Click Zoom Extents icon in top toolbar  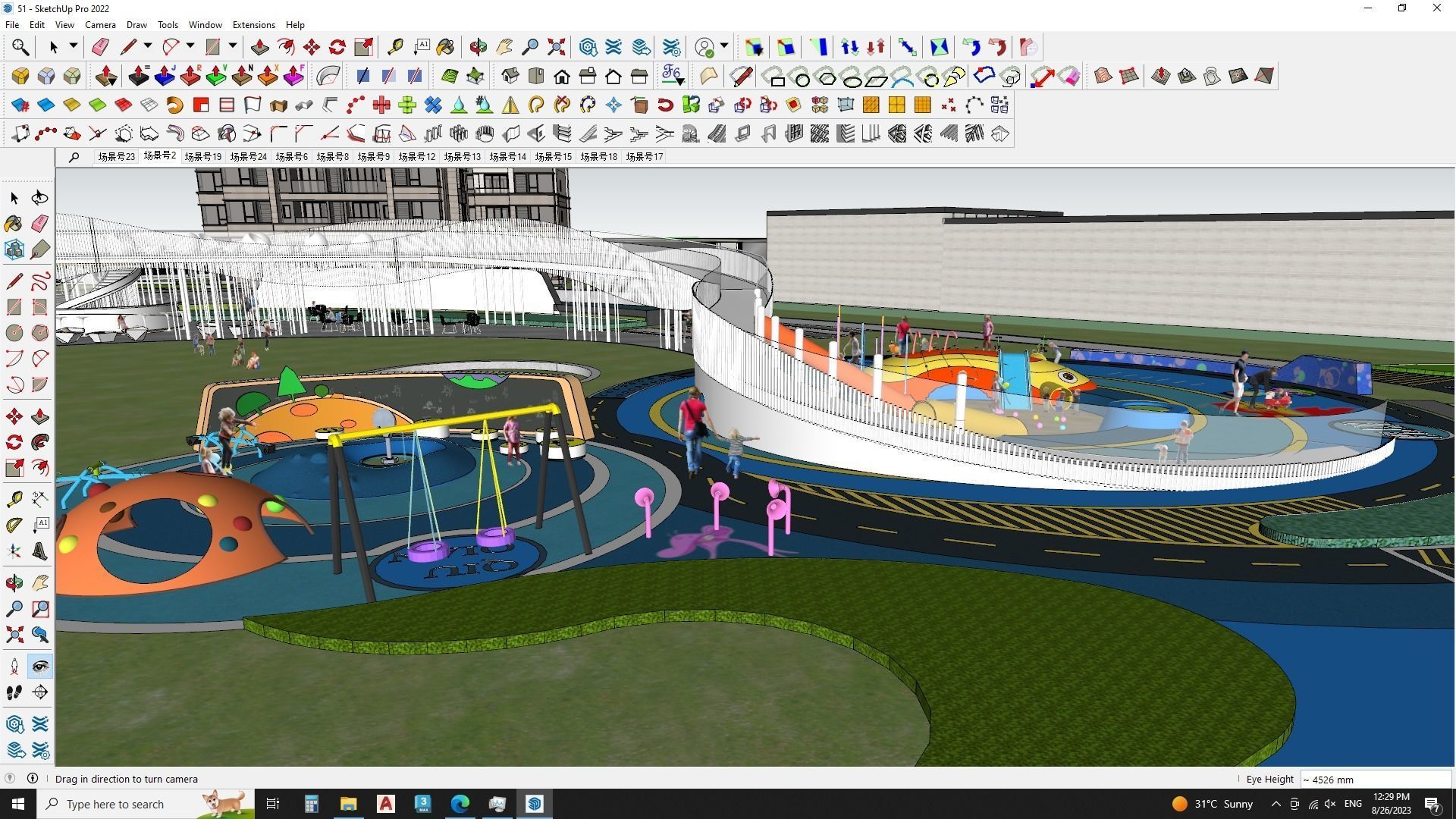tap(557, 47)
